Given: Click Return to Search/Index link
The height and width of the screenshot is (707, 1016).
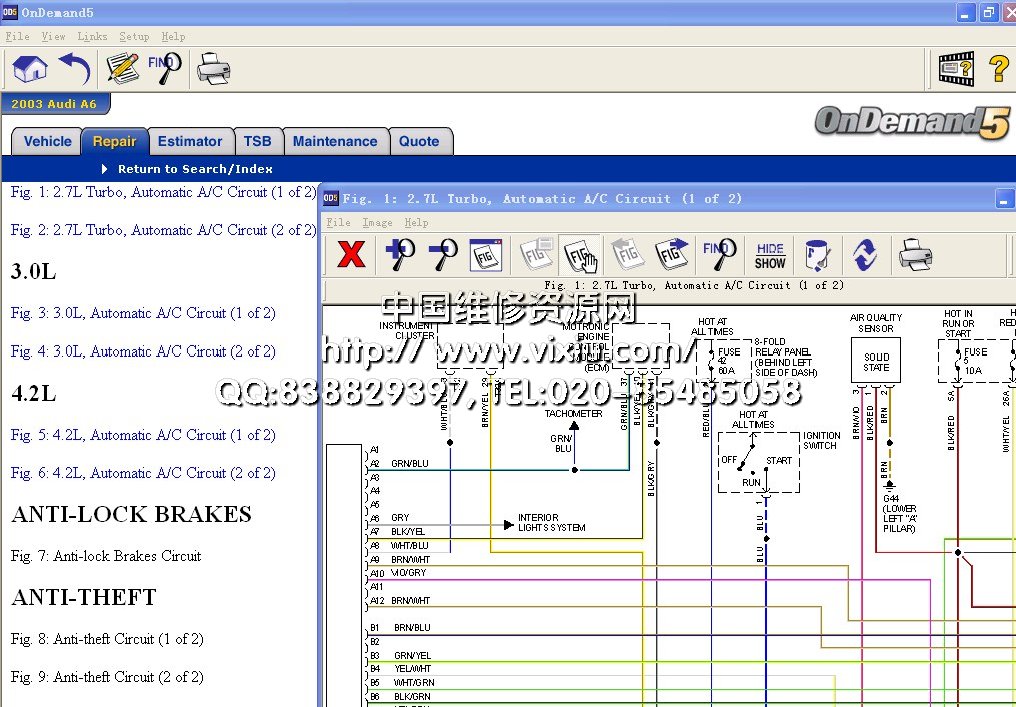Looking at the screenshot, I should 195,169.
